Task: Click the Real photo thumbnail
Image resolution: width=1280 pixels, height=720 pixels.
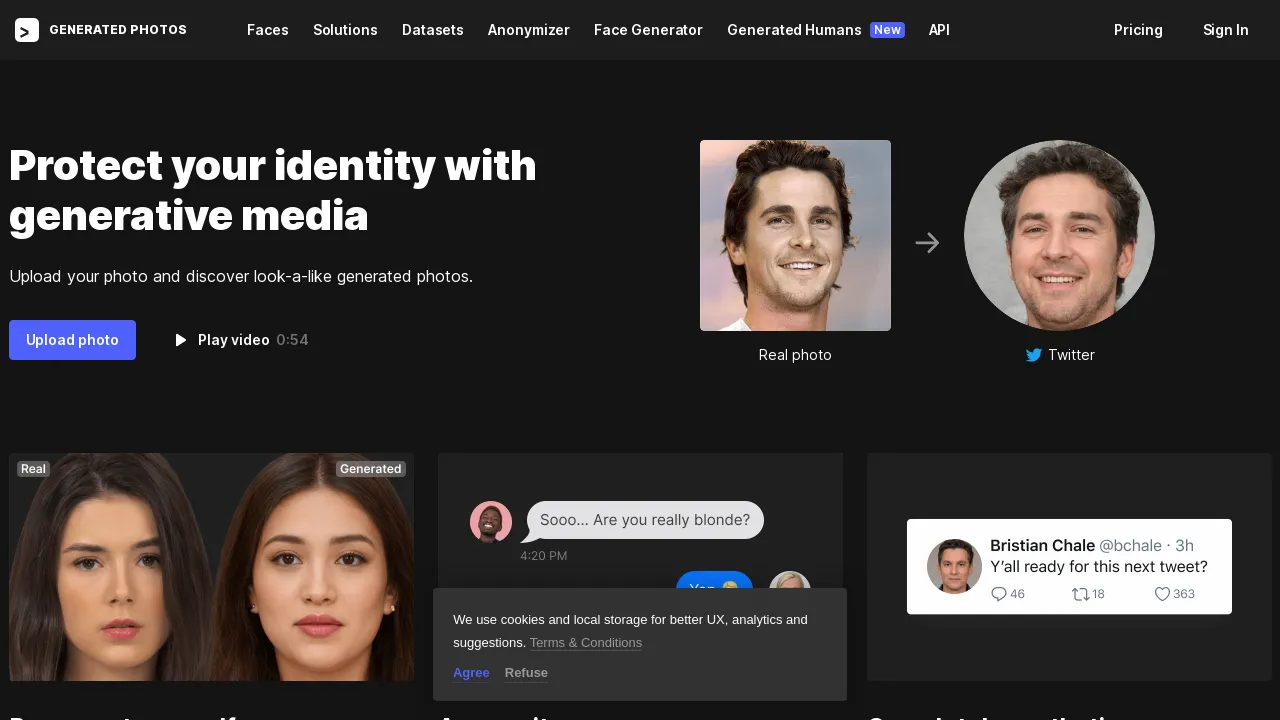Action: (795, 235)
